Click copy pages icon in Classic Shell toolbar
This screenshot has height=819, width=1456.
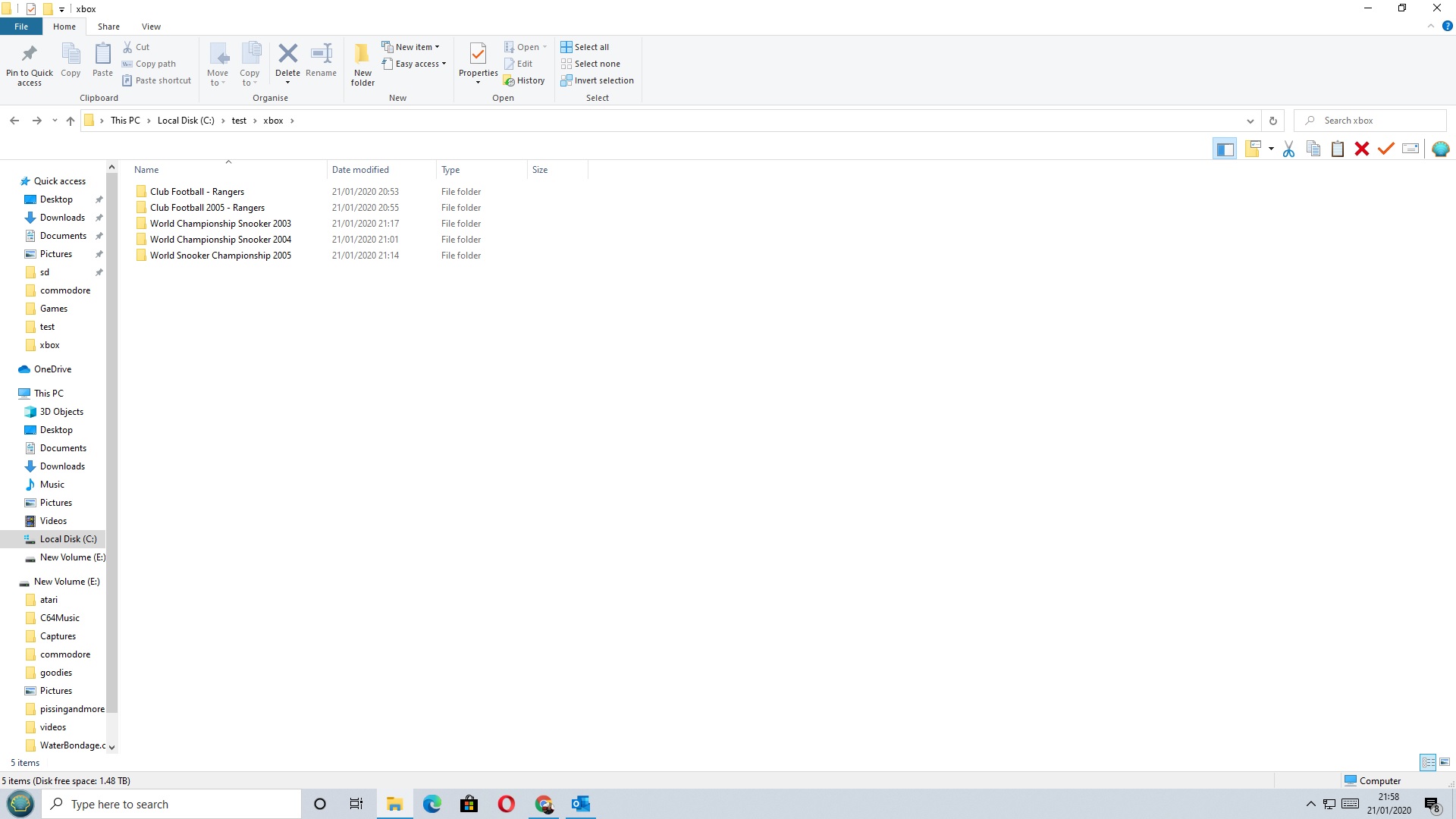coord(1313,149)
